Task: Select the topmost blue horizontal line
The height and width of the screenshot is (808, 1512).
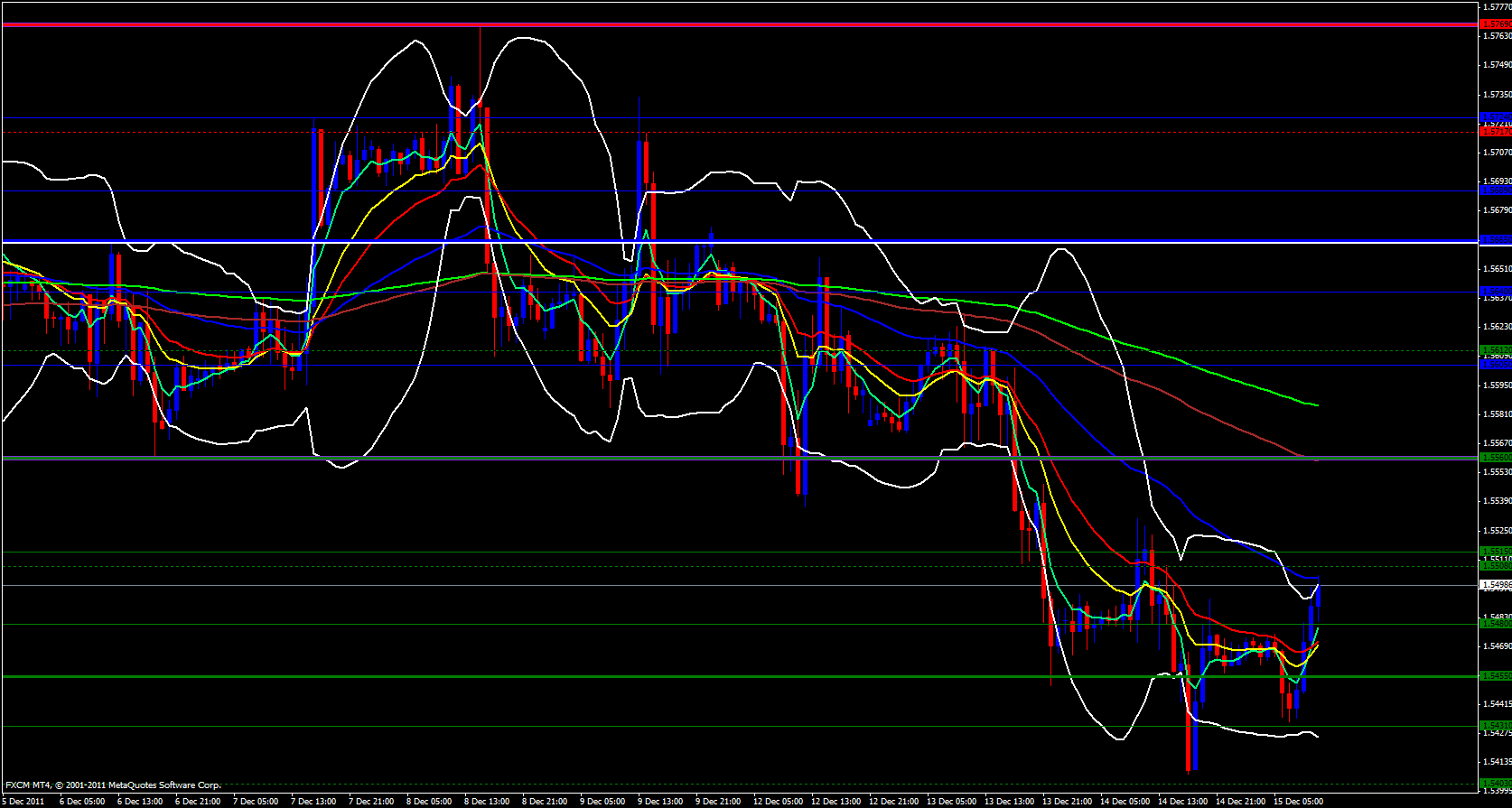Action: (723, 118)
